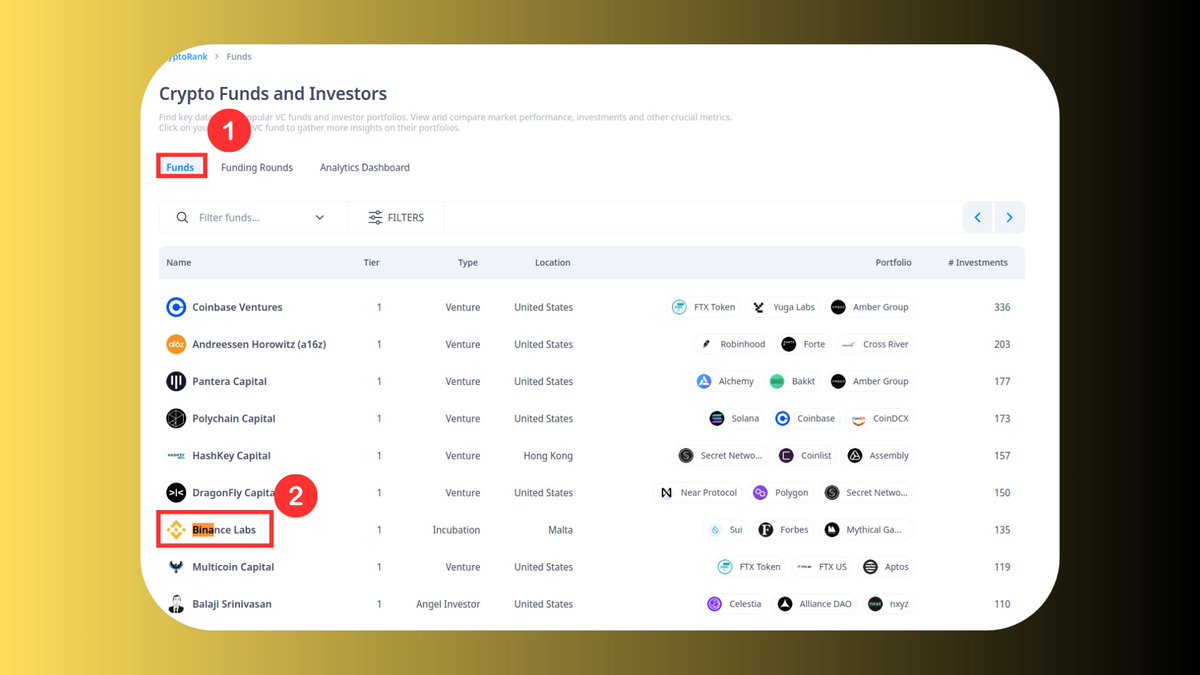Click previous page chevron arrow
The height and width of the screenshot is (675, 1200).
[977, 217]
